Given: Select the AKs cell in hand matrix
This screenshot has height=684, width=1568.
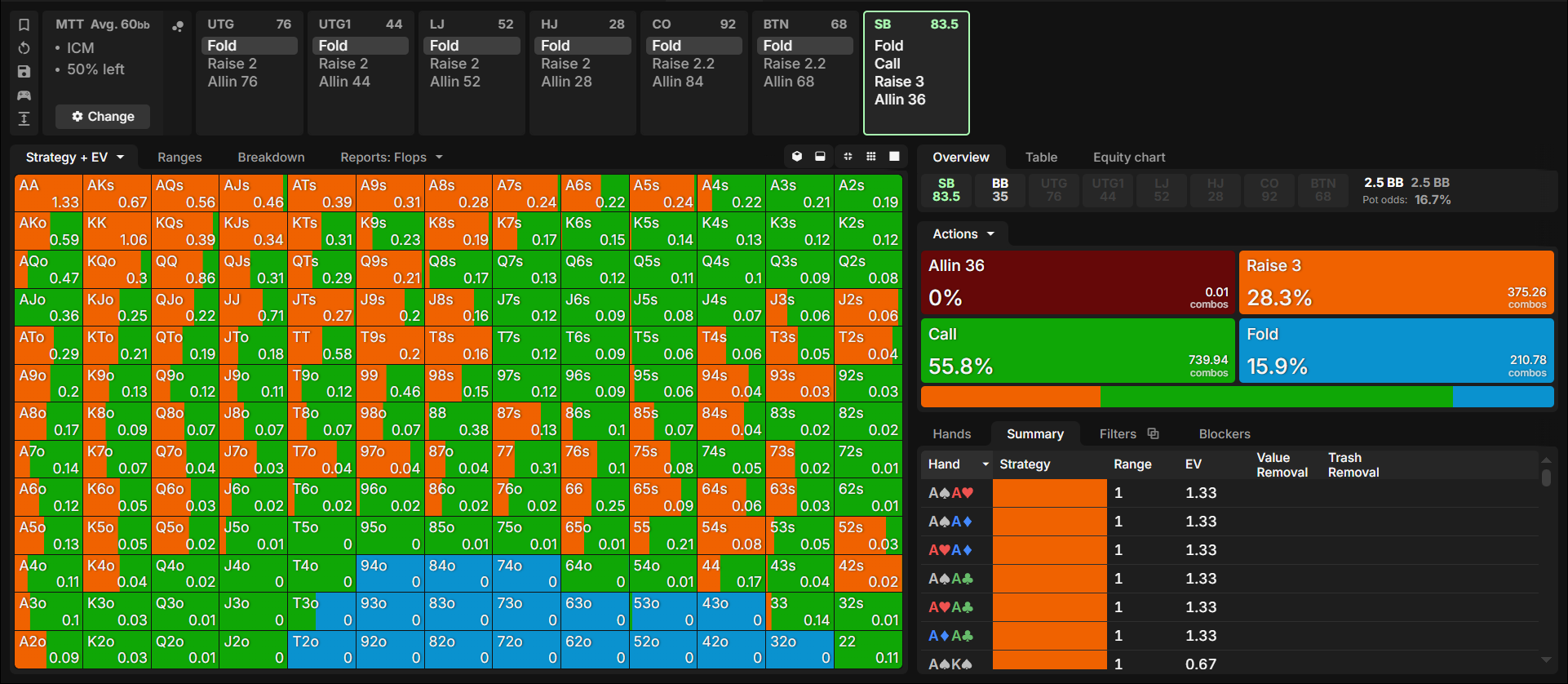Looking at the screenshot, I should coord(117,193).
